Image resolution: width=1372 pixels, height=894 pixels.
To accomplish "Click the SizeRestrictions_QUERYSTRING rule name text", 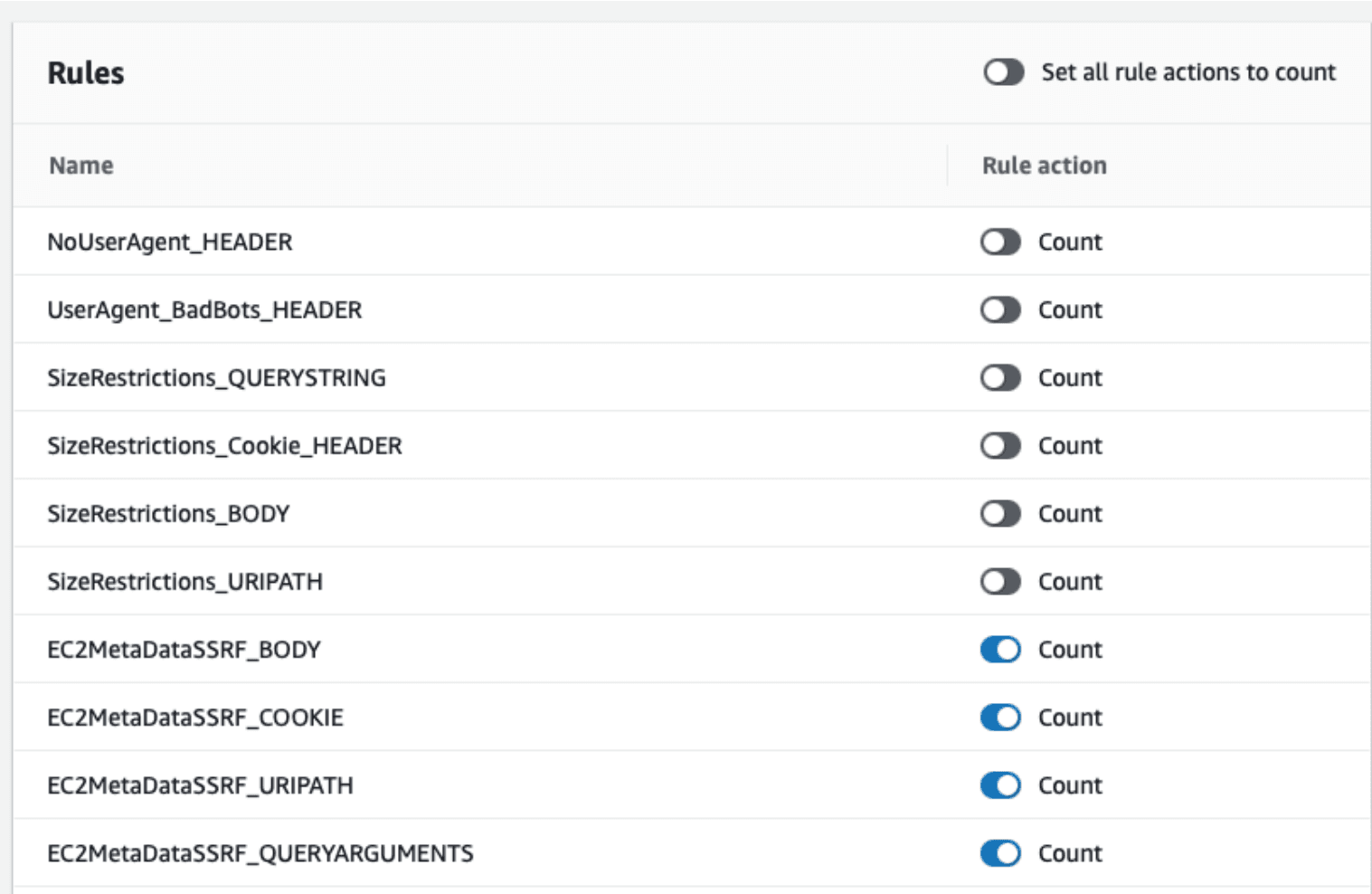I will point(216,378).
